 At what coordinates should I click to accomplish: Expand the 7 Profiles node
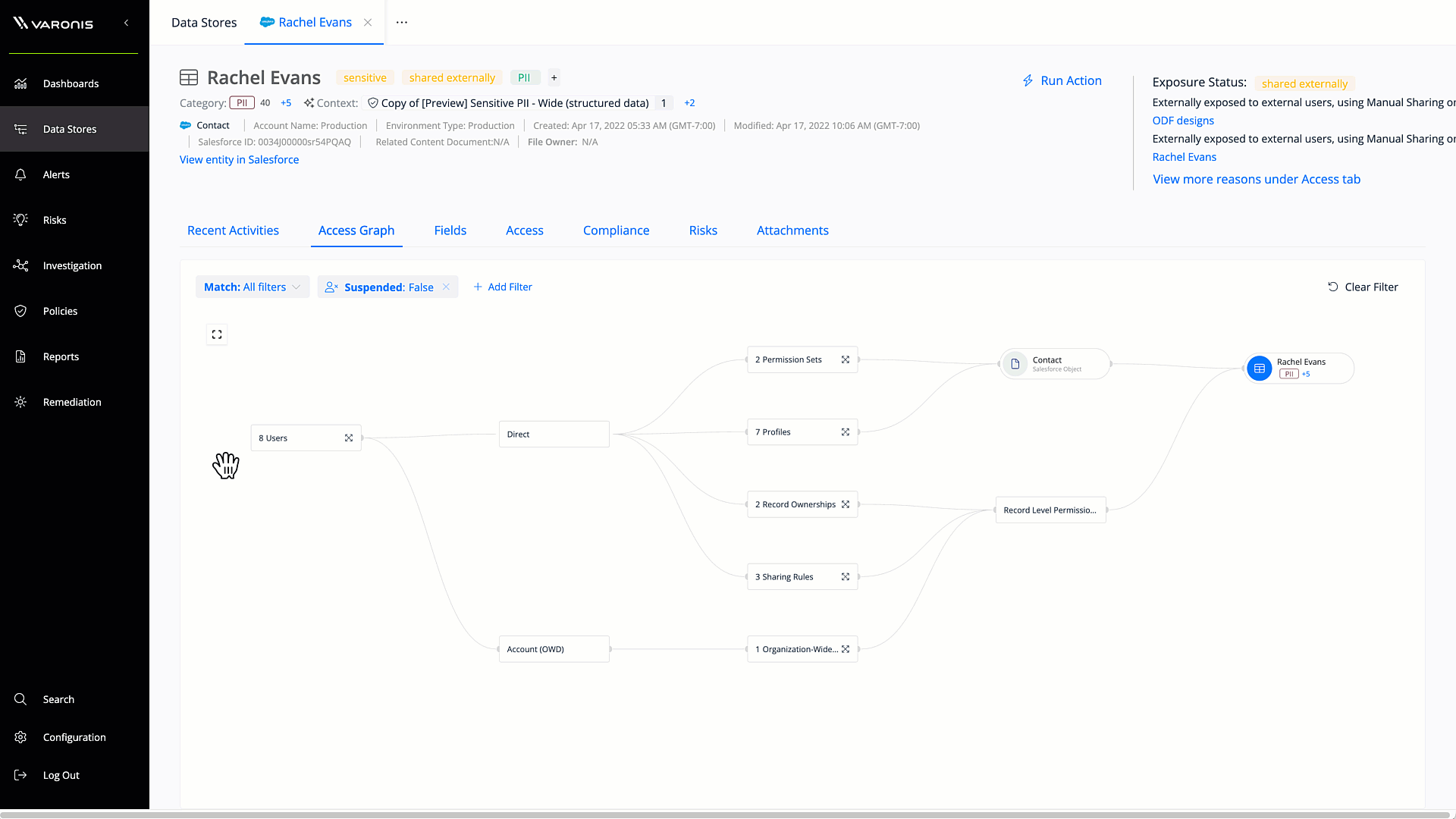click(846, 432)
